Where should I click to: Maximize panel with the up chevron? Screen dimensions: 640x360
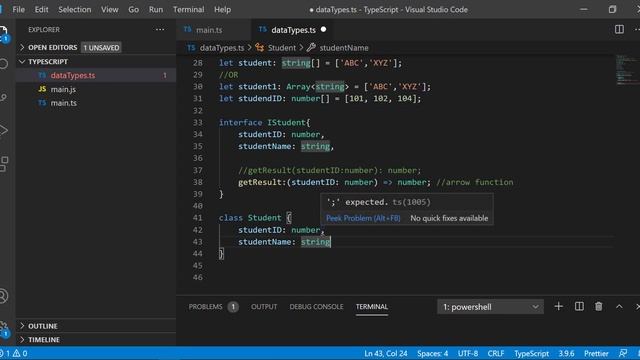tap(619, 307)
